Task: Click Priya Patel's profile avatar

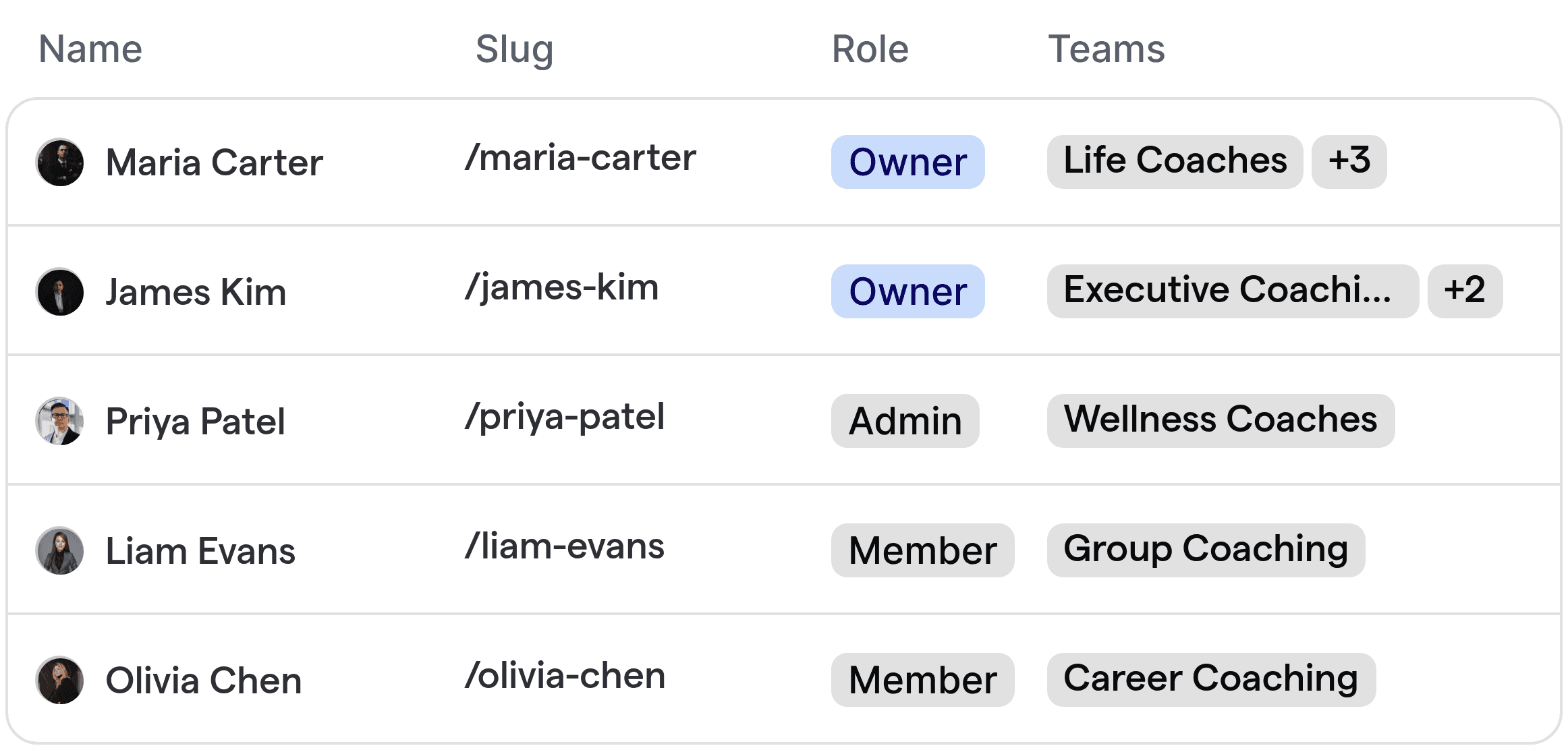Action: point(59,421)
